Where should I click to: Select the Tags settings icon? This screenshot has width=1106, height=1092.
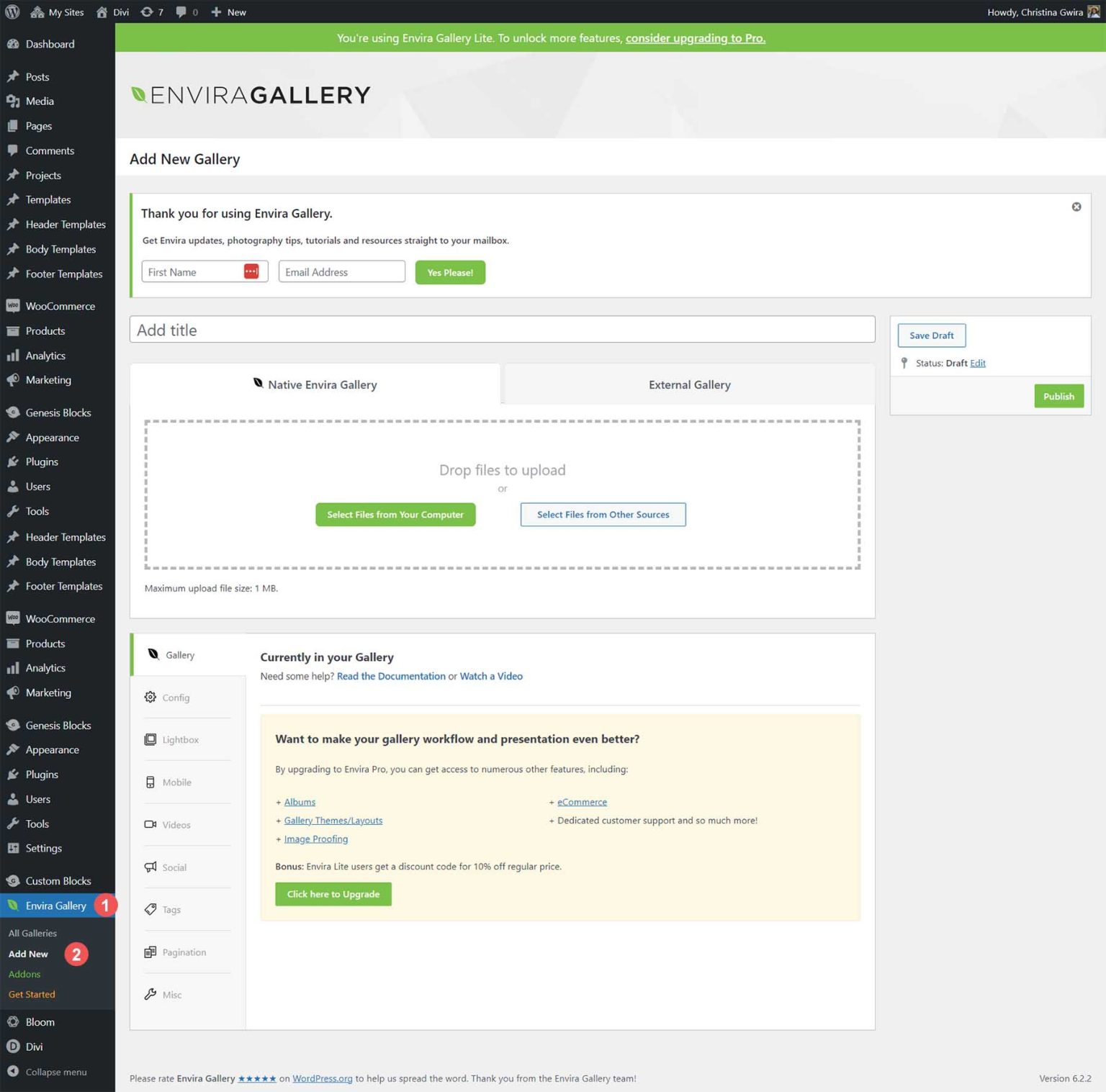pyautogui.click(x=150, y=909)
